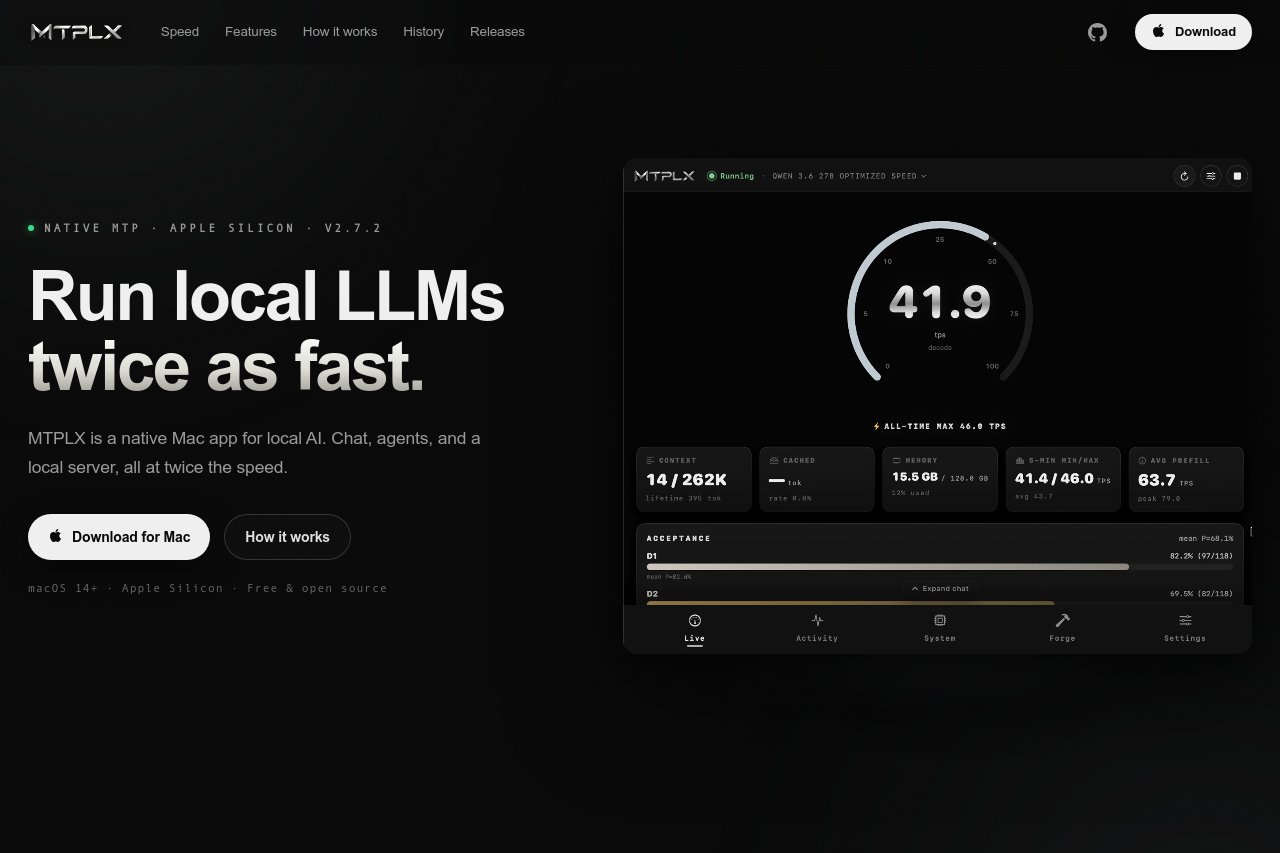Click the avg 43.7 text
This screenshot has width=1280, height=853.
(x=1032, y=496)
